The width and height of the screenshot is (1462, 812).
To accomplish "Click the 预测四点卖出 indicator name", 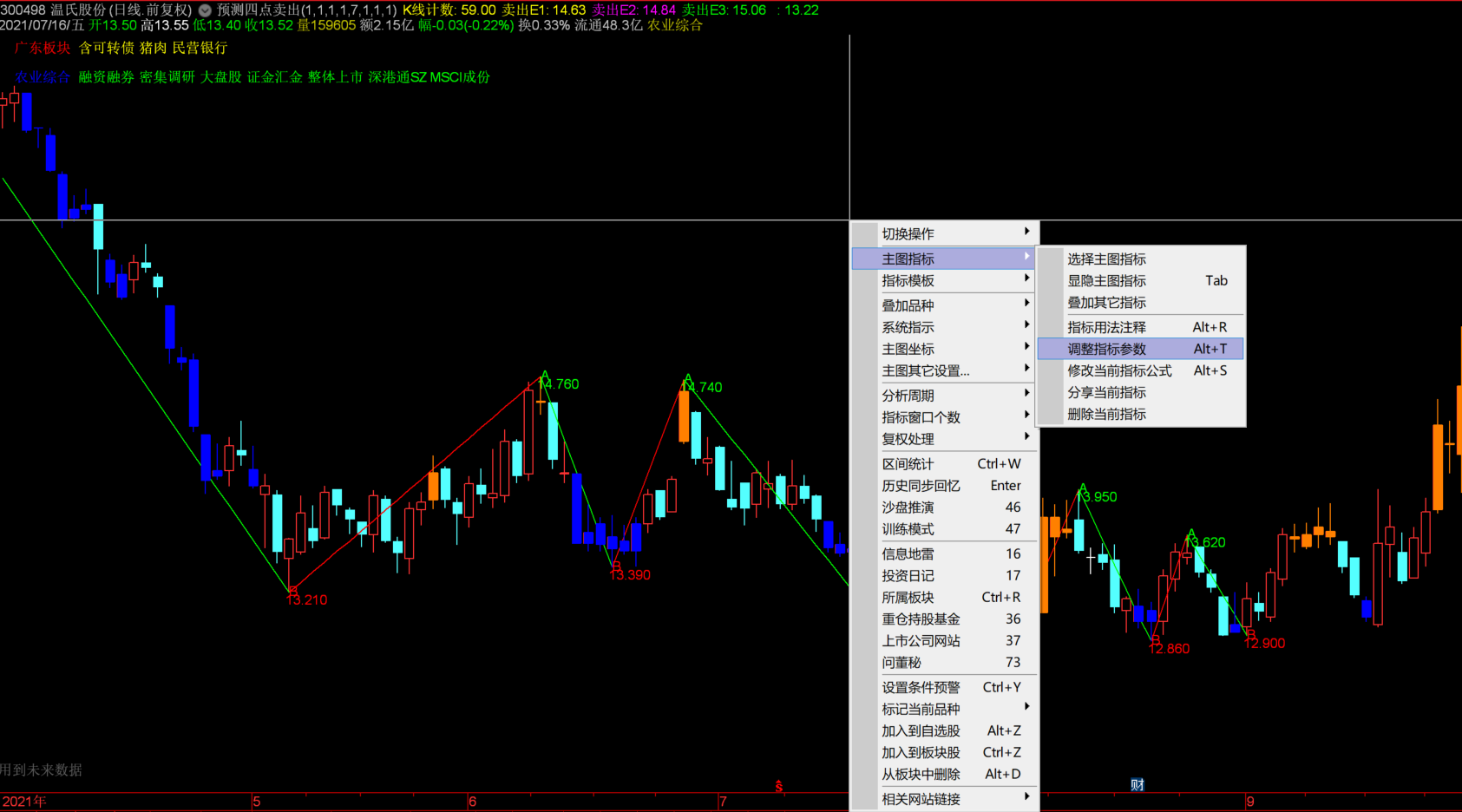I will click(259, 10).
